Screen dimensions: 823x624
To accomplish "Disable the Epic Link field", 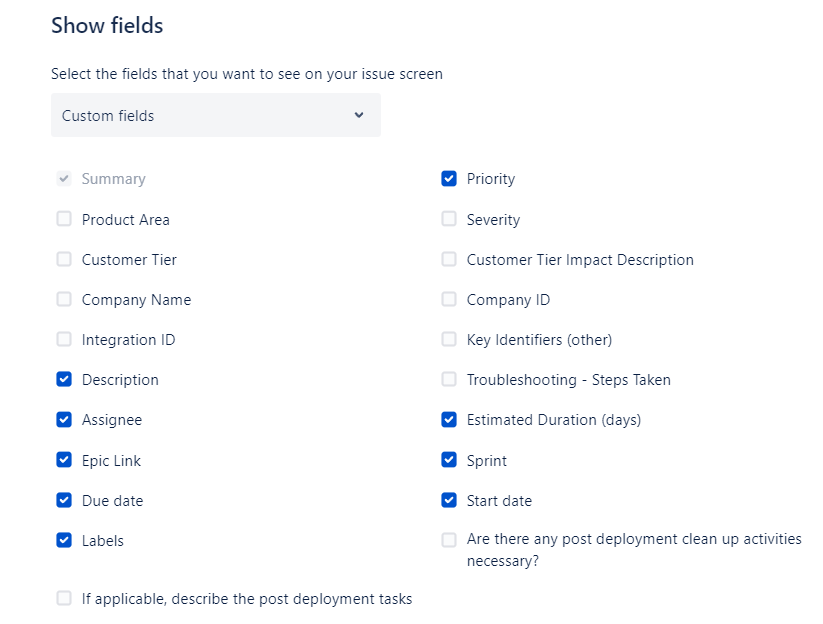I will pyautogui.click(x=64, y=460).
